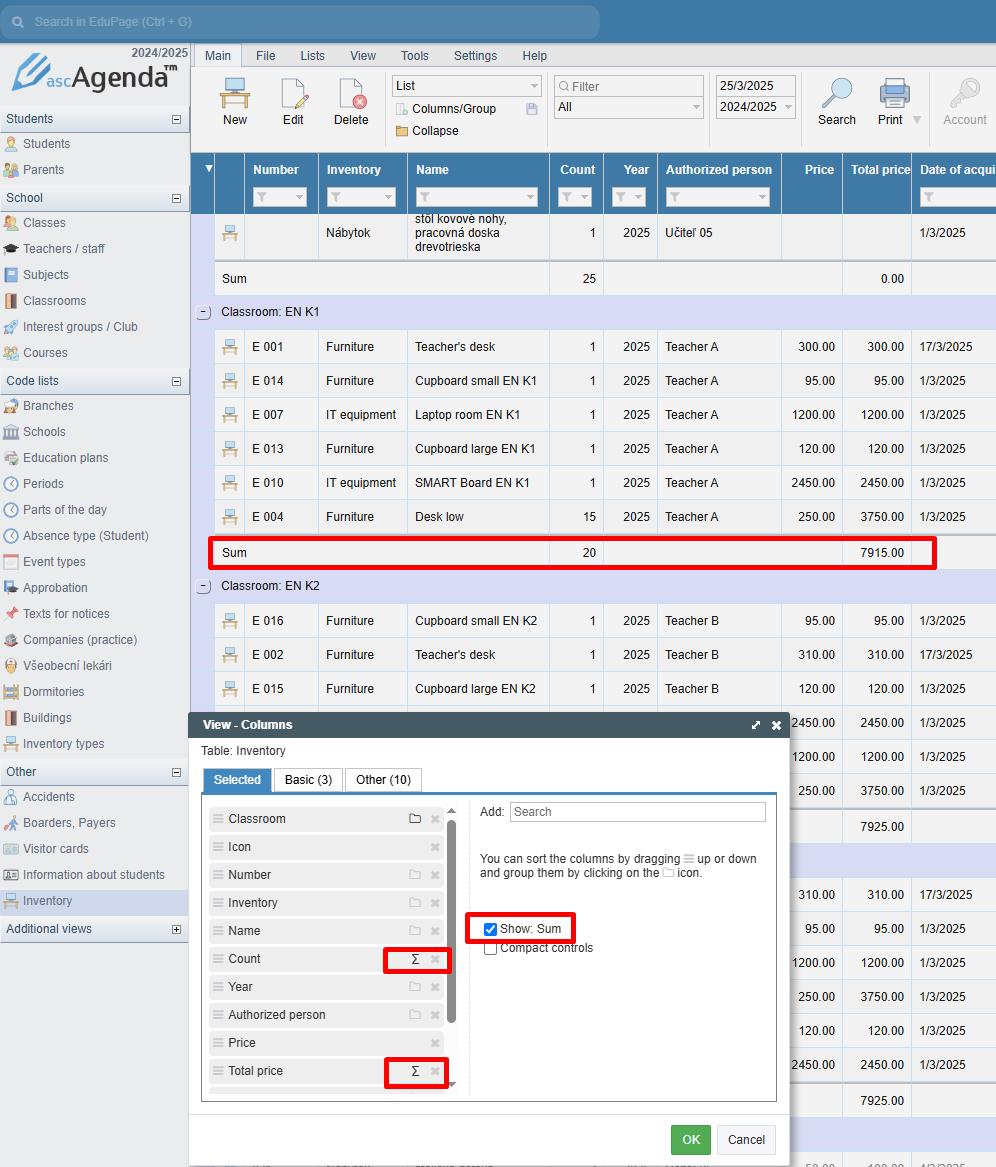
Task: Click the Sum sigma icon for Count
Action: [x=415, y=959]
